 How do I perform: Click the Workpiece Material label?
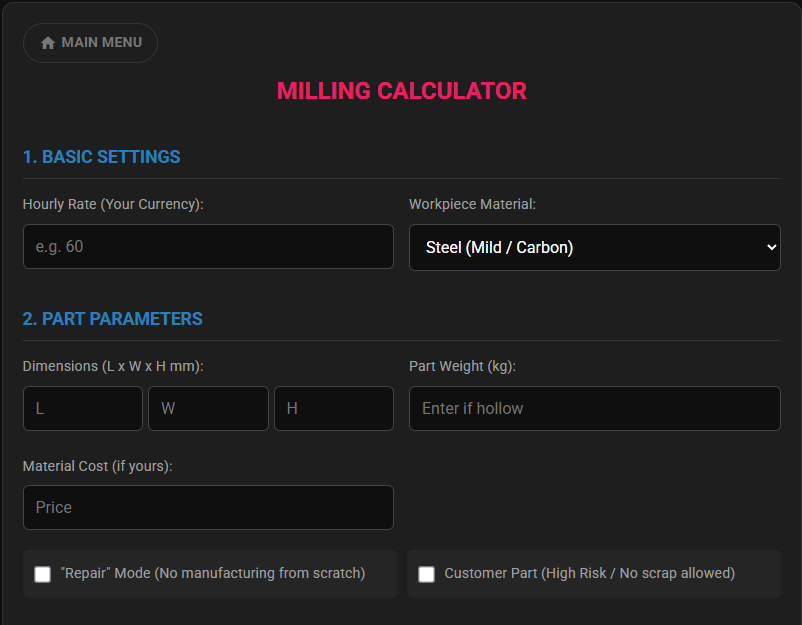click(472, 204)
